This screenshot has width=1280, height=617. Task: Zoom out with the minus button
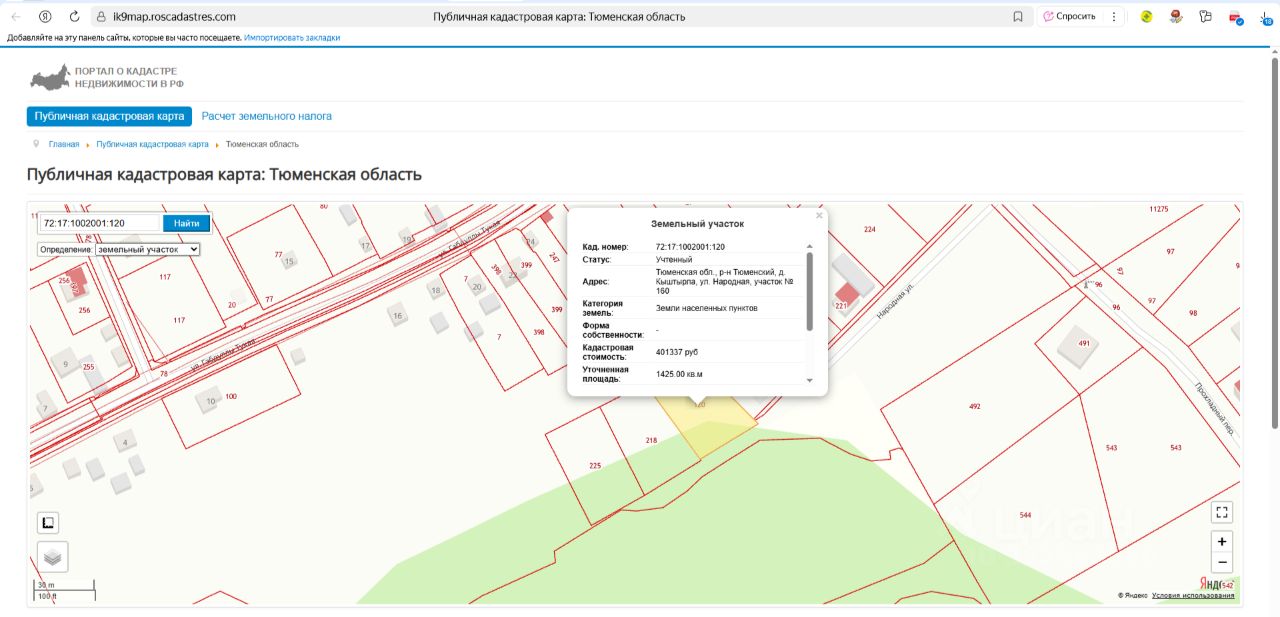(1221, 563)
